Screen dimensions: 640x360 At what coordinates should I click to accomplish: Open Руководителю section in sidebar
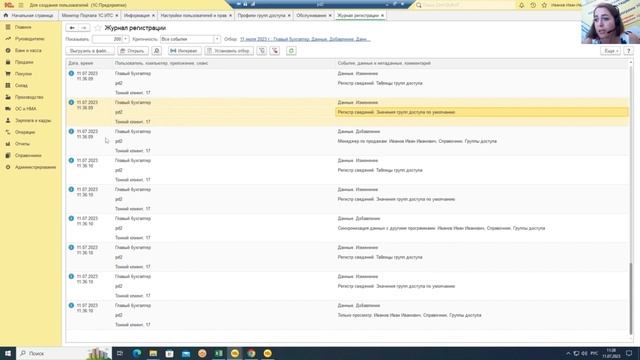29,39
